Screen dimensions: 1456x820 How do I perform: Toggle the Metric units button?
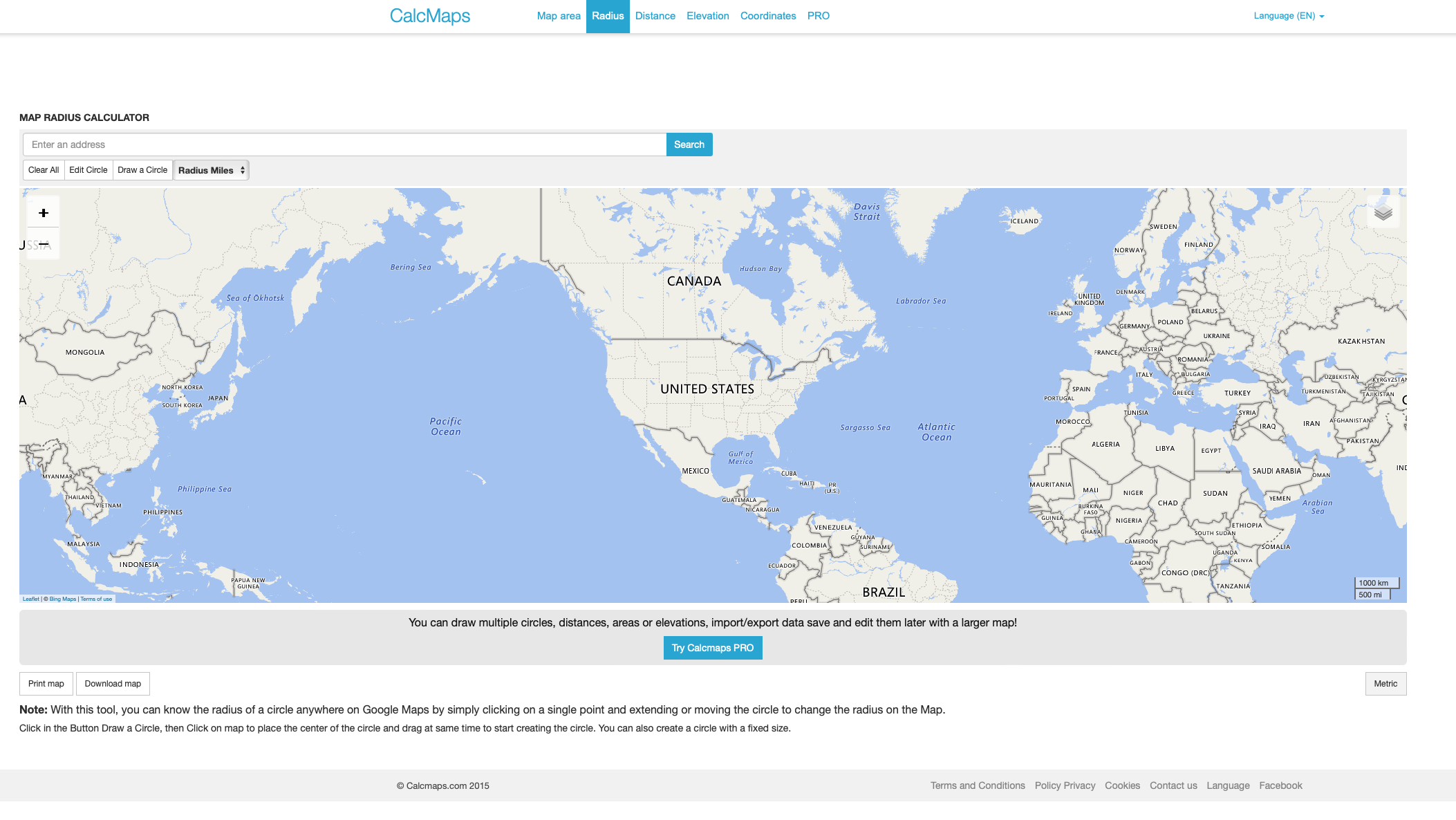click(x=1385, y=684)
